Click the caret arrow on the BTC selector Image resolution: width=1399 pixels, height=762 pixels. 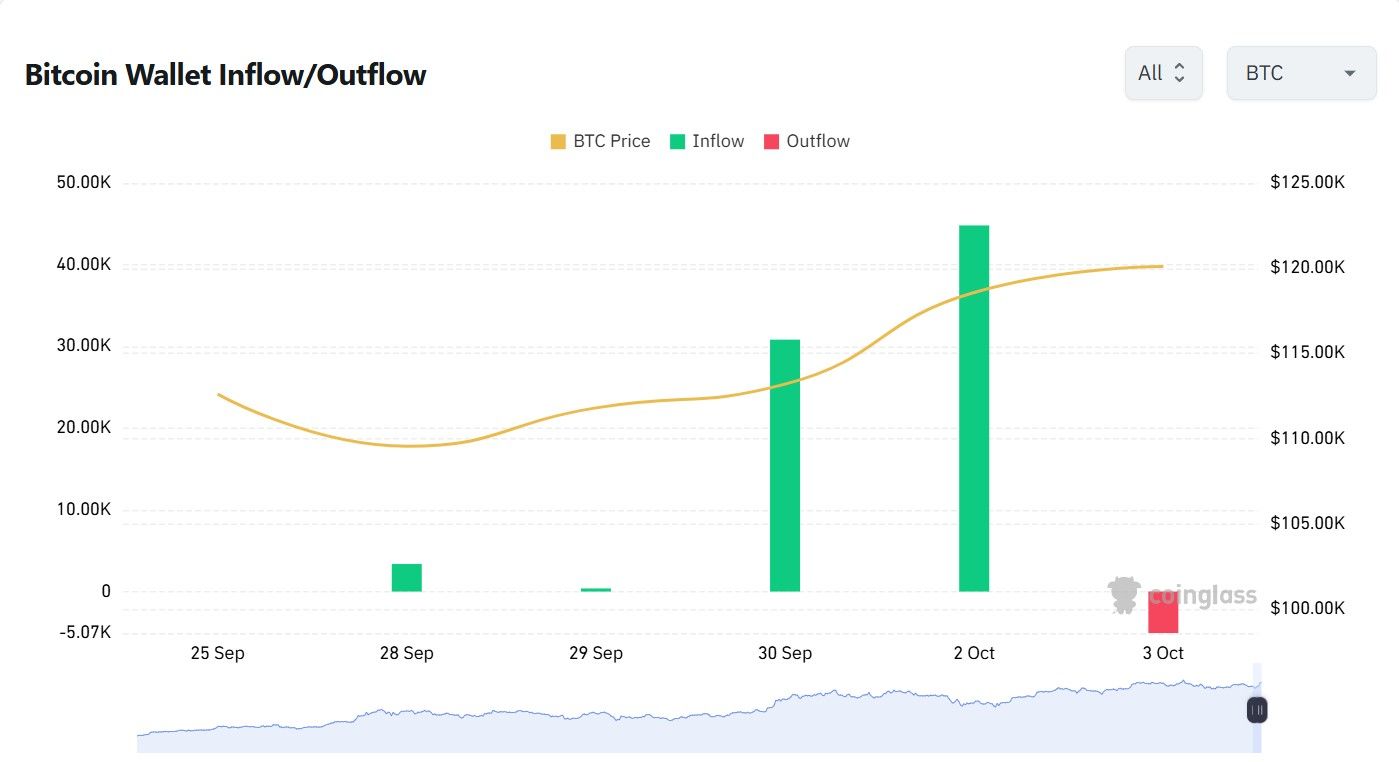[x=1350, y=73]
